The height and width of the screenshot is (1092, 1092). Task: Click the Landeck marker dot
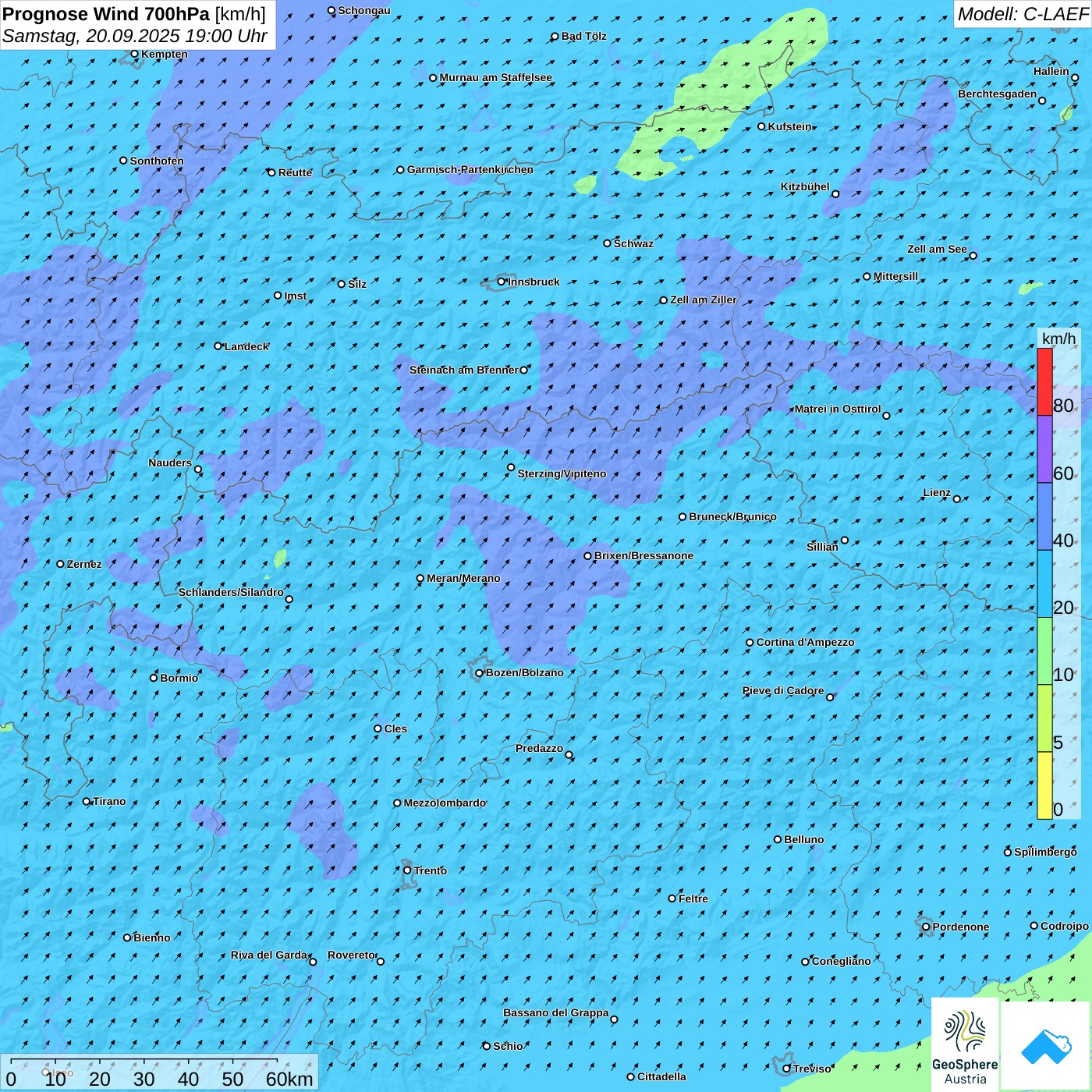[218, 346]
